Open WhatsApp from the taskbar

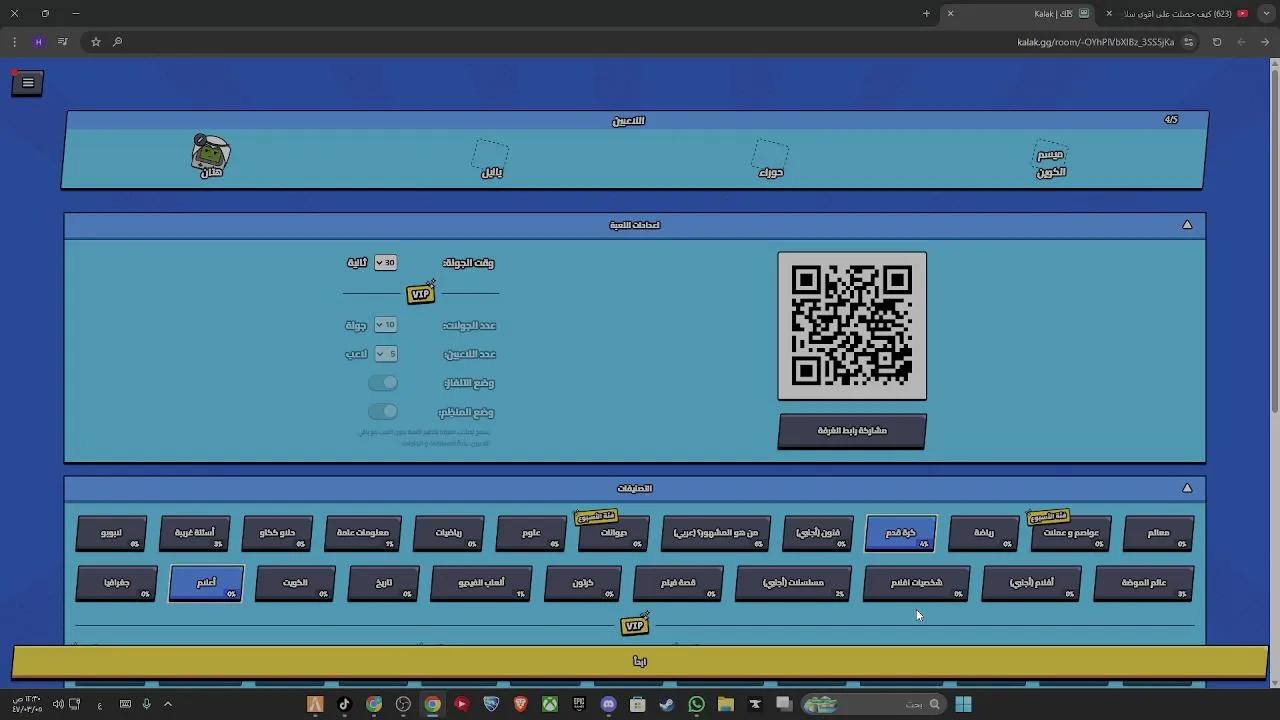click(696, 704)
